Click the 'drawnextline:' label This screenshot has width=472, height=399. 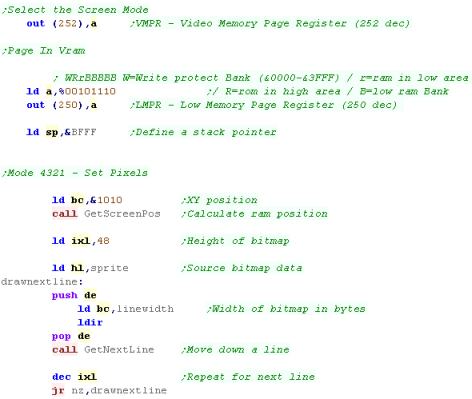pos(42,282)
